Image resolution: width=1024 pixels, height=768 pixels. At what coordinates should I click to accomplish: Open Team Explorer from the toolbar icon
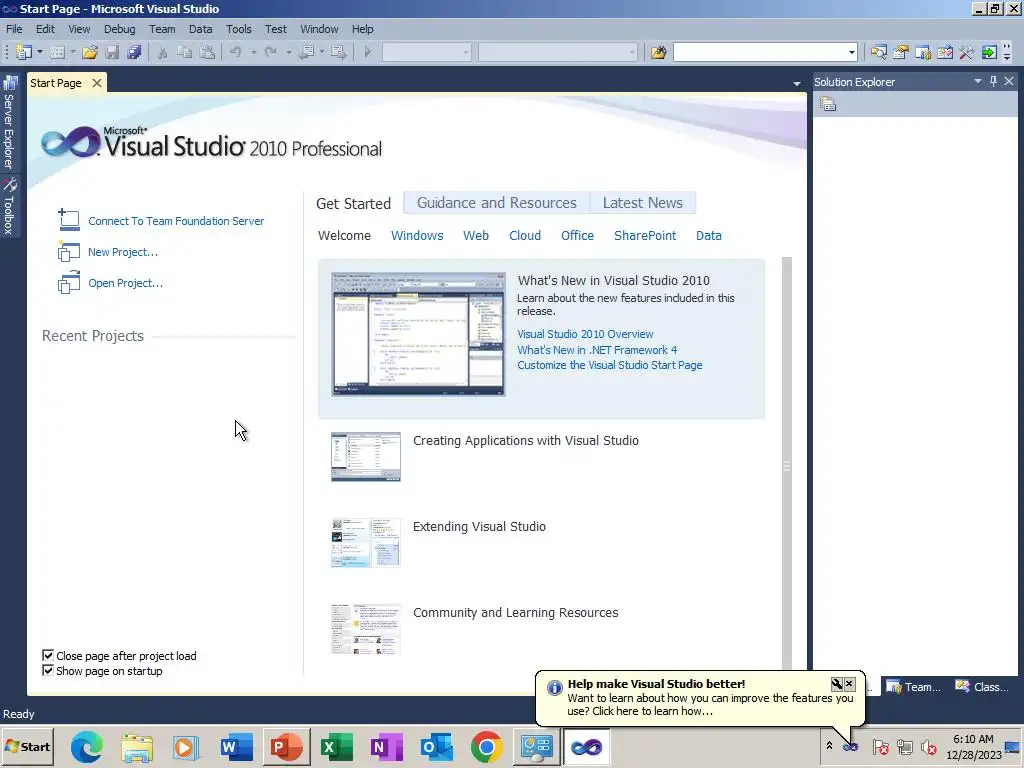[x=923, y=52]
